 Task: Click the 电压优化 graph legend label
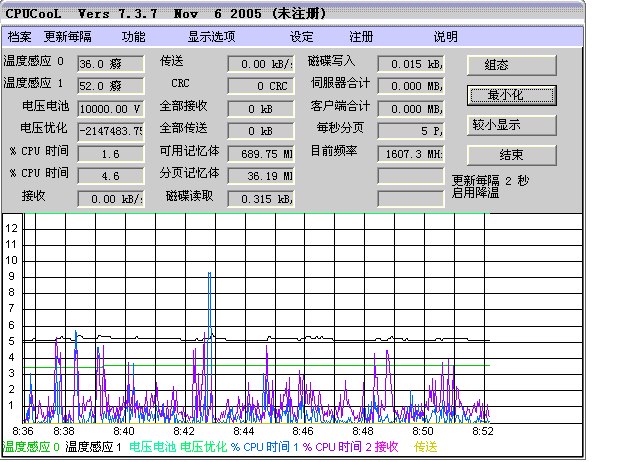tap(204, 447)
